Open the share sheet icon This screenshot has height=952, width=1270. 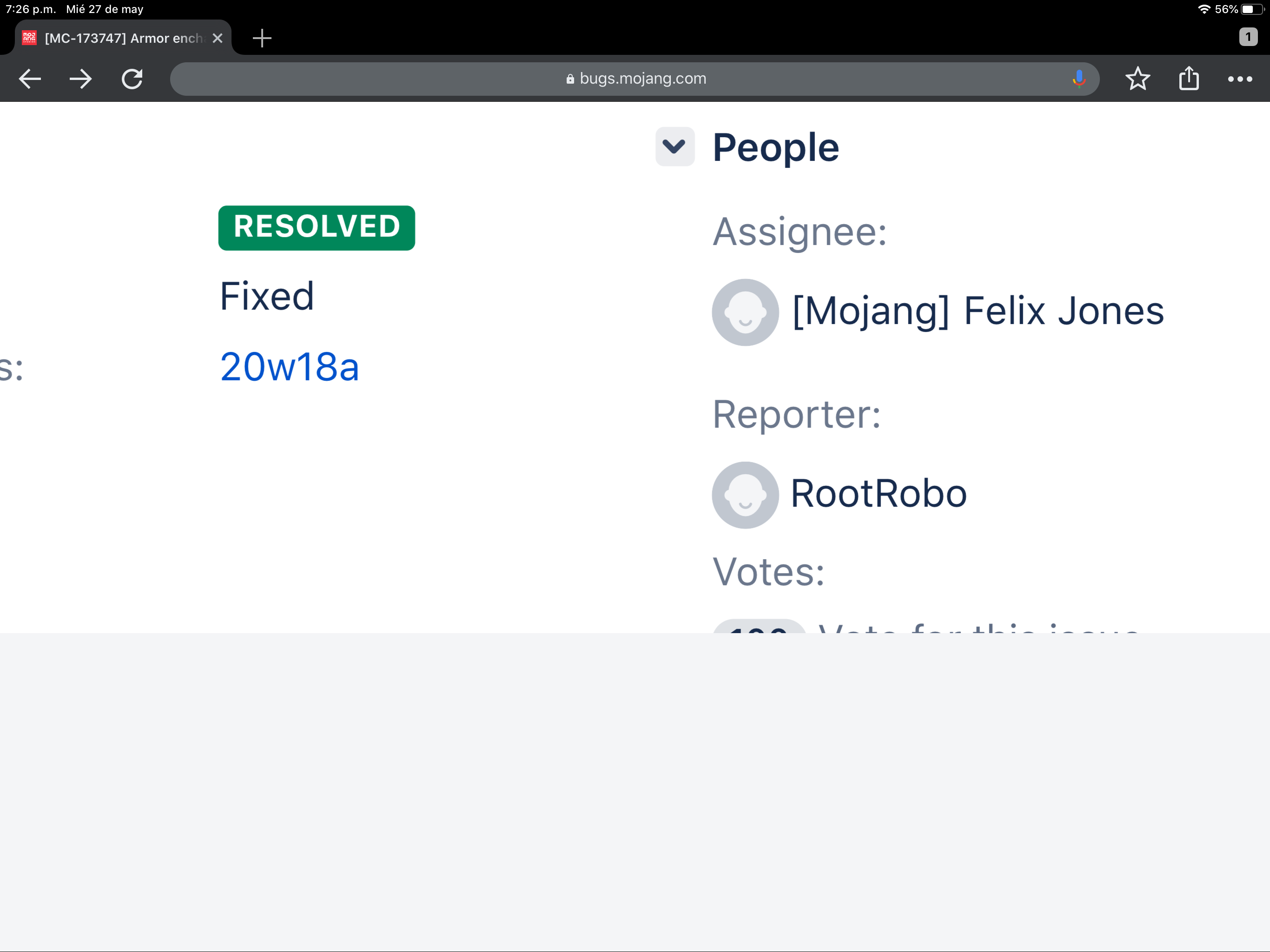tap(1189, 79)
